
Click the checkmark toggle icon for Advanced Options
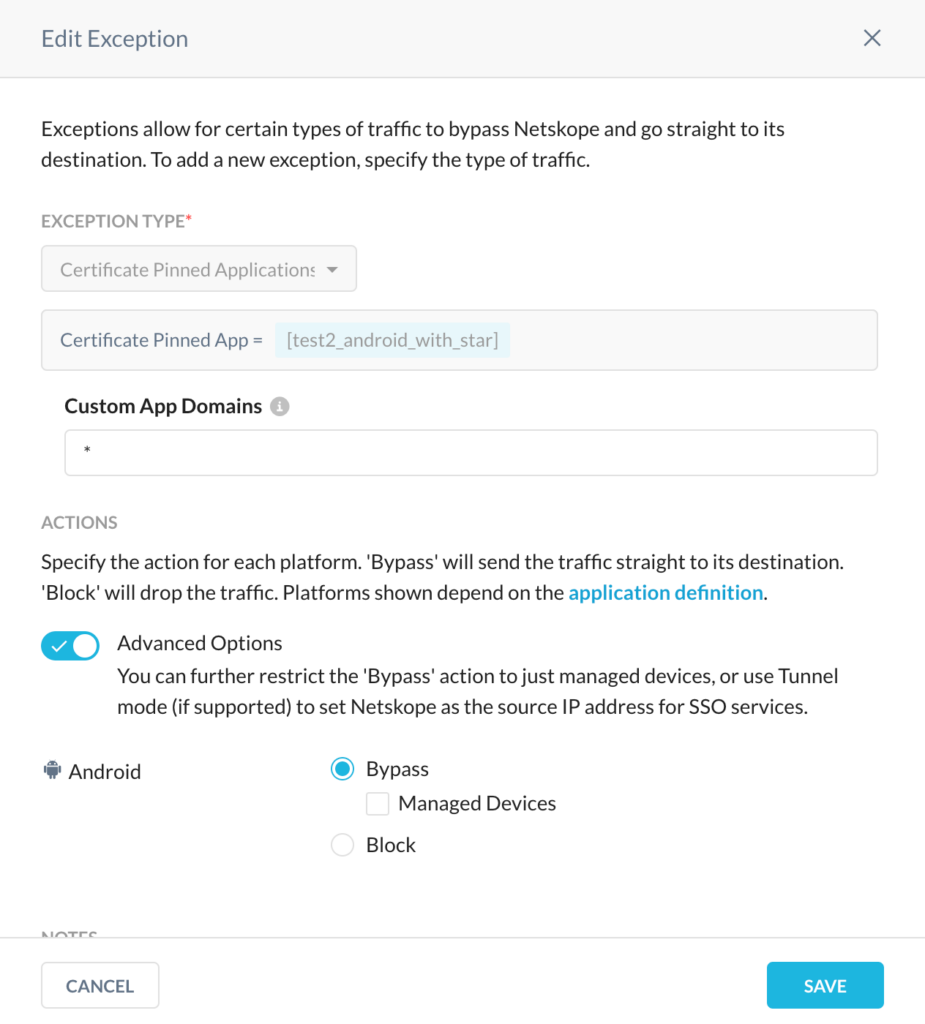click(58, 645)
